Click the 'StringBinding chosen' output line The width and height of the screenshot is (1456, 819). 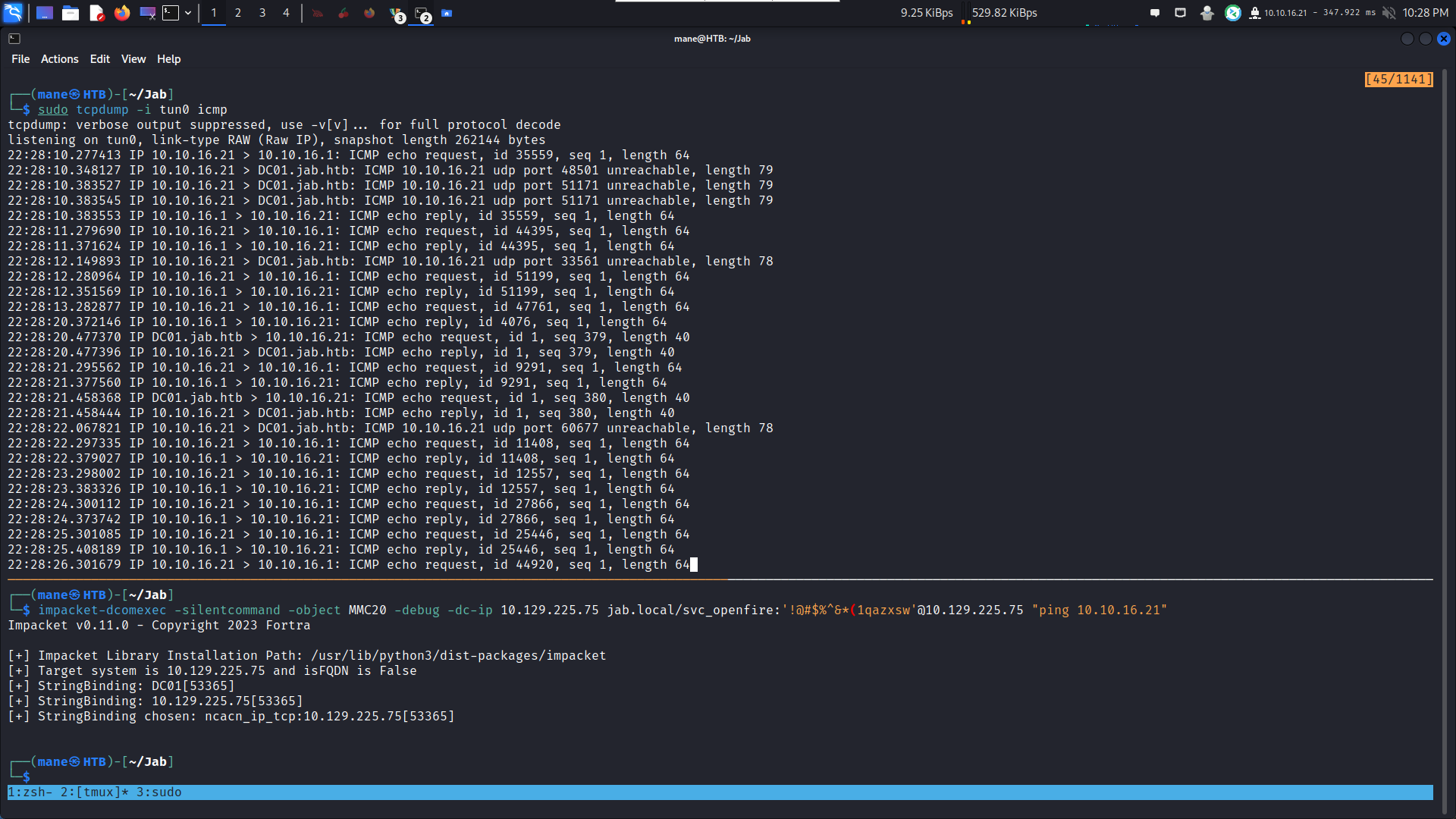pyautogui.click(x=231, y=717)
